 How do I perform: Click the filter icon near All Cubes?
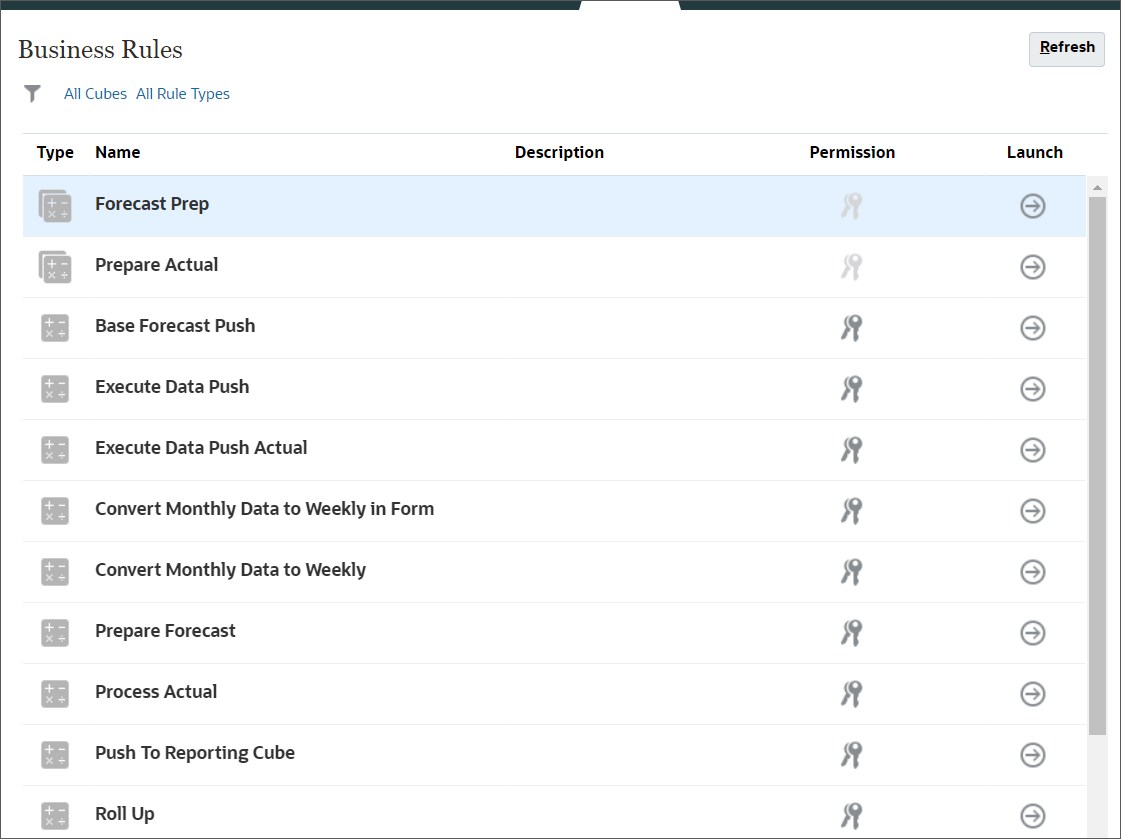[x=32, y=93]
